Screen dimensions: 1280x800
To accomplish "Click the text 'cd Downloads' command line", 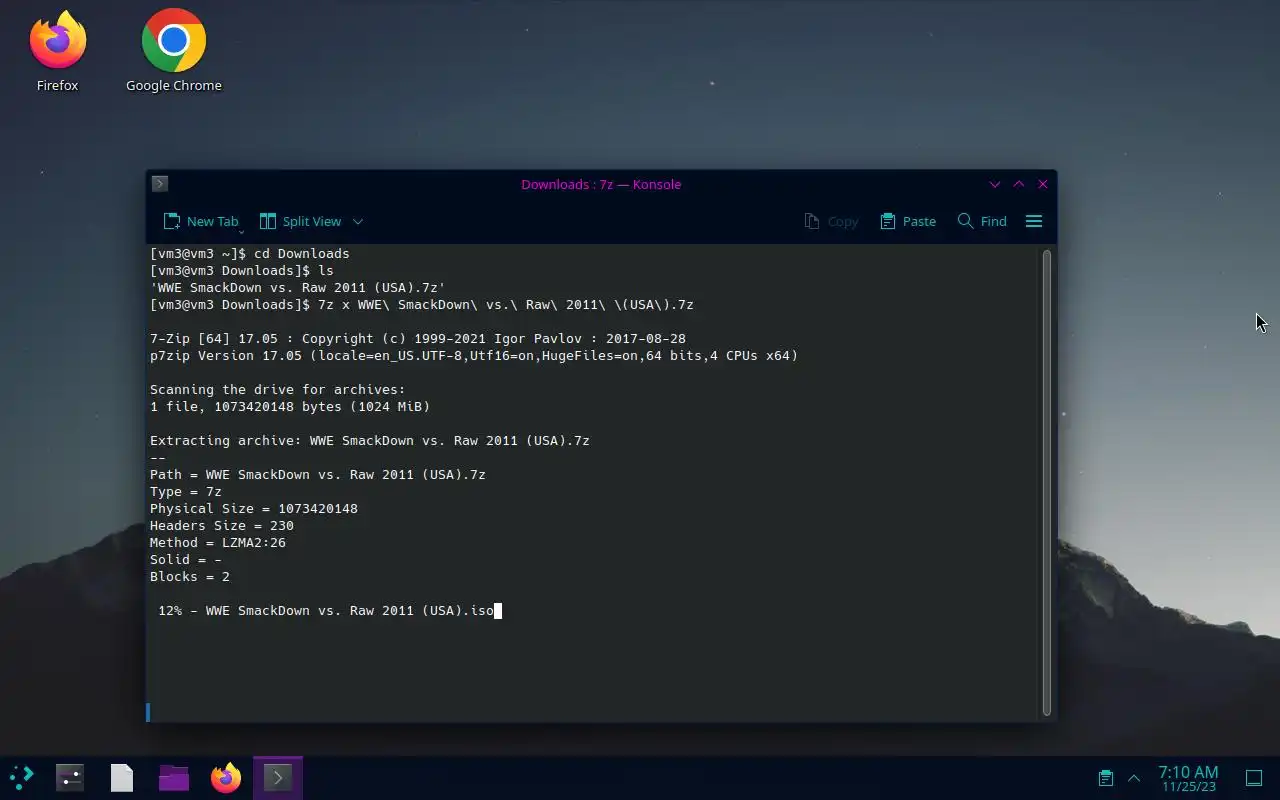I will (x=250, y=254).
